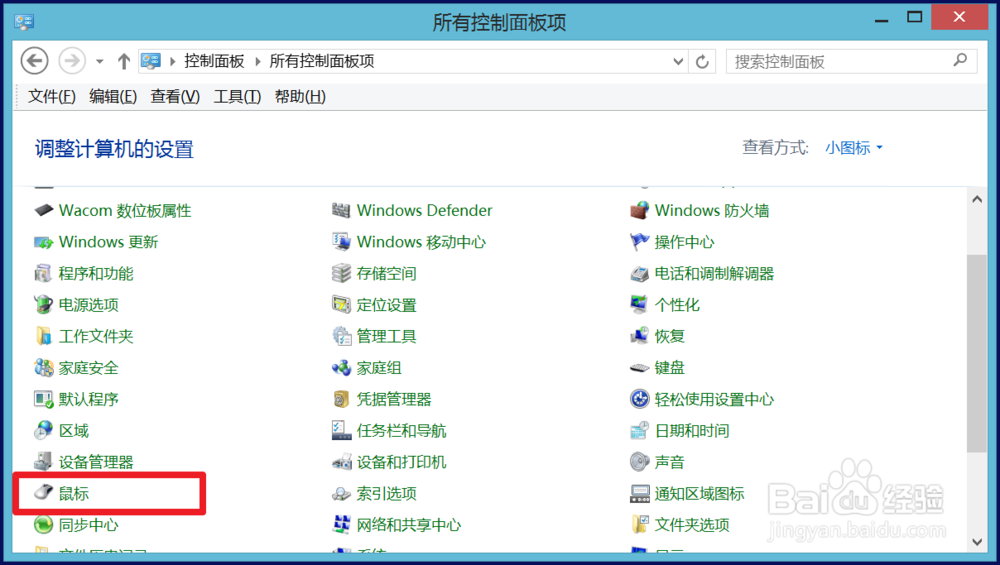
Task: Click the 索引选项 icon
Action: pos(341,494)
